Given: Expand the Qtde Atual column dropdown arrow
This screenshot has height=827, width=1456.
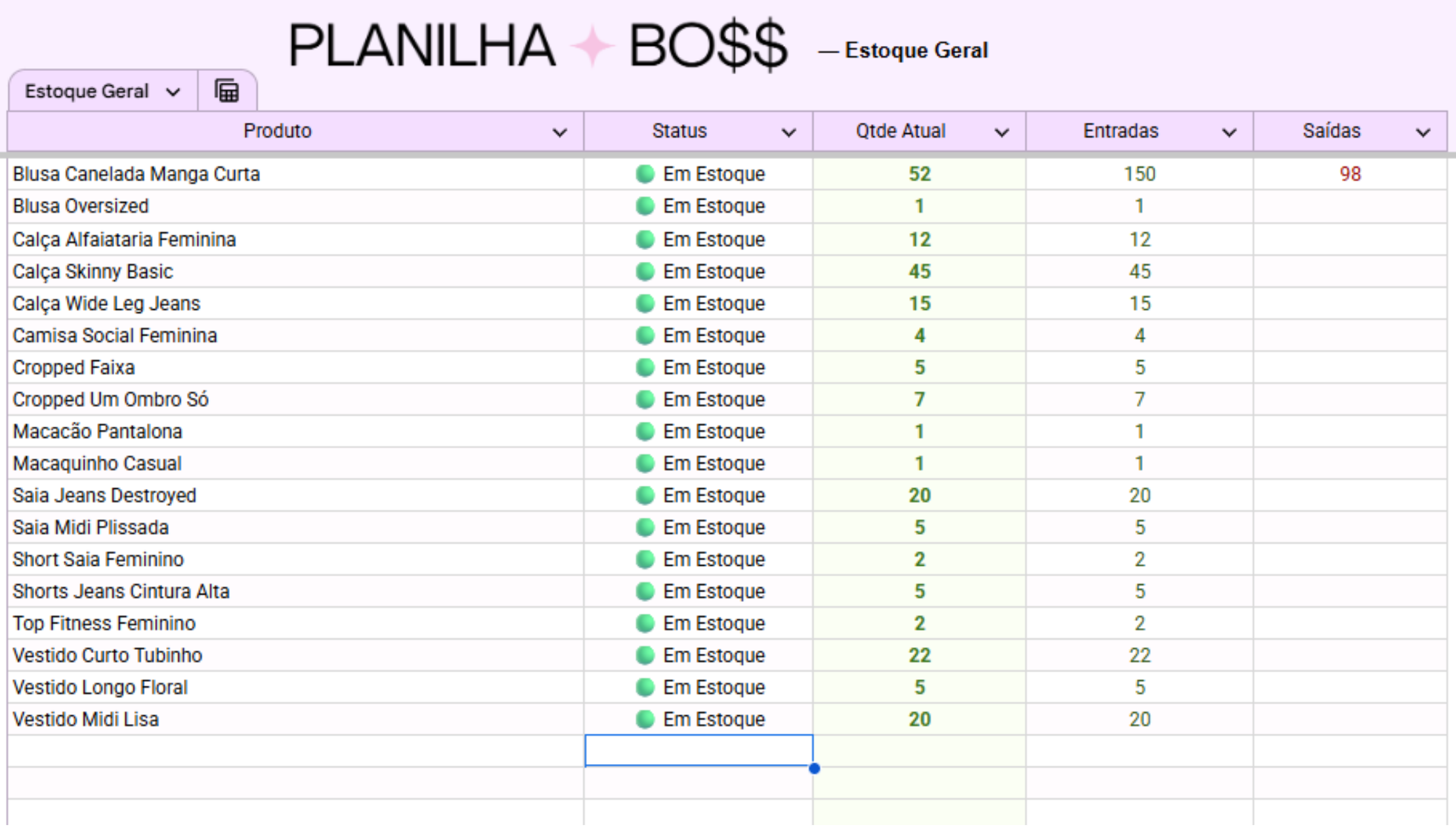Looking at the screenshot, I should tap(1001, 133).
